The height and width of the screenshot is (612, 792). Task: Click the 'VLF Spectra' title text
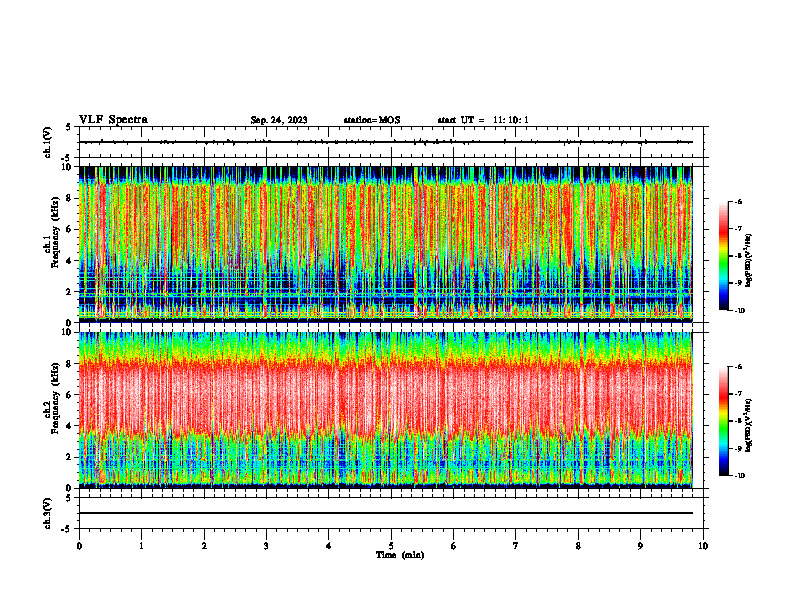click(113, 120)
